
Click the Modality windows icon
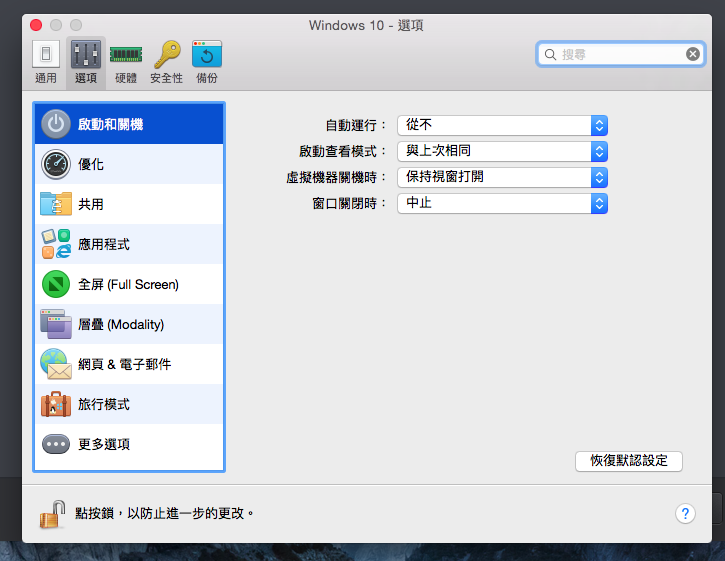tap(56, 324)
